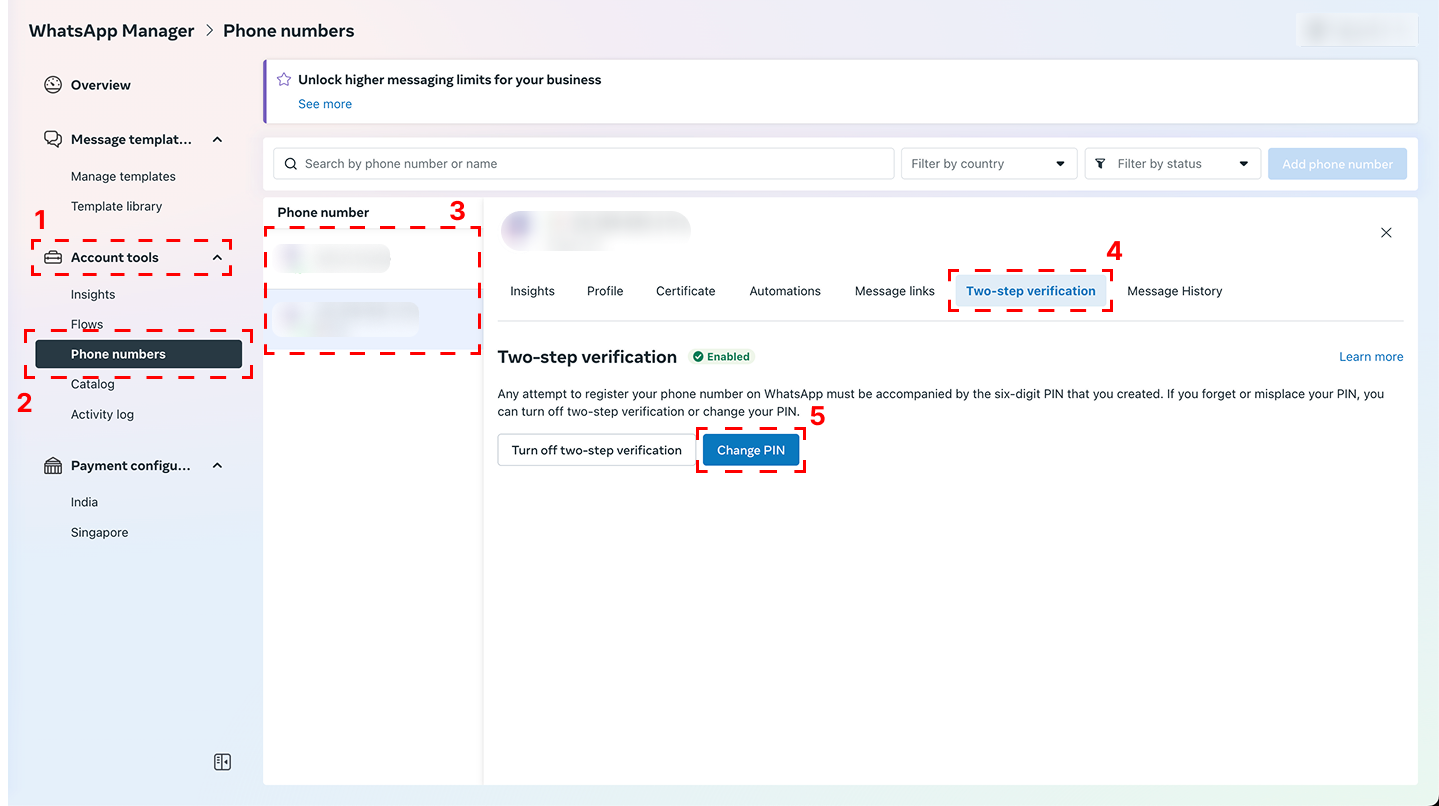Switch to the Insights tab

click(532, 291)
